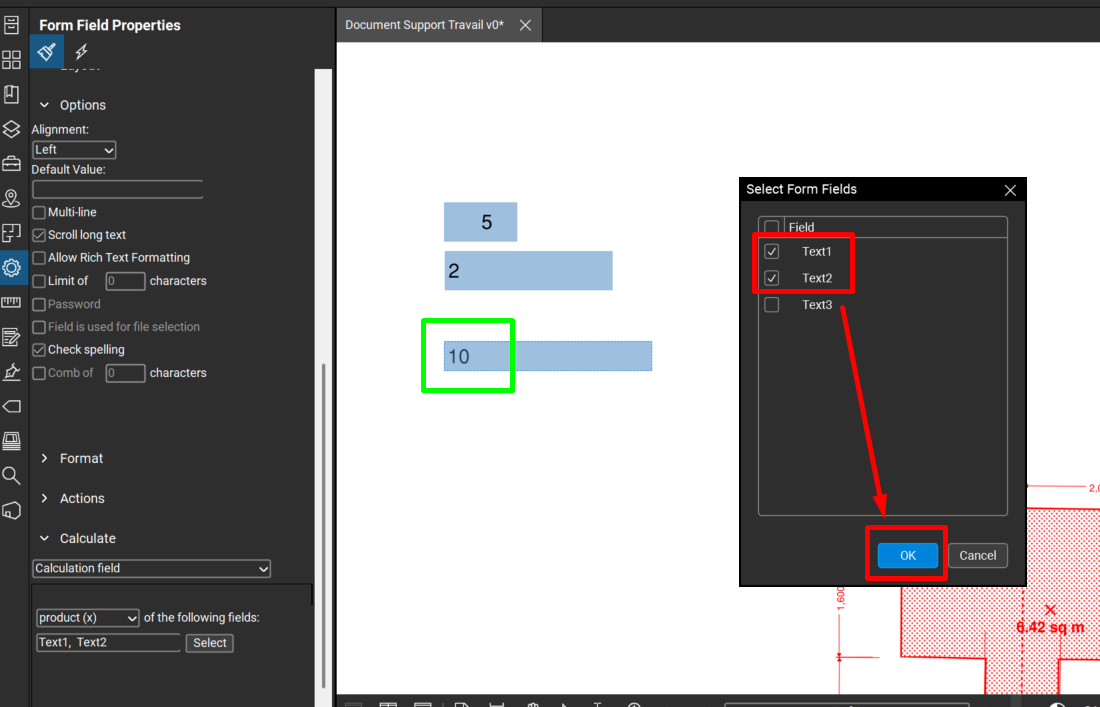Open the Layers panel icon
This screenshot has width=1100, height=707.
(x=11, y=129)
